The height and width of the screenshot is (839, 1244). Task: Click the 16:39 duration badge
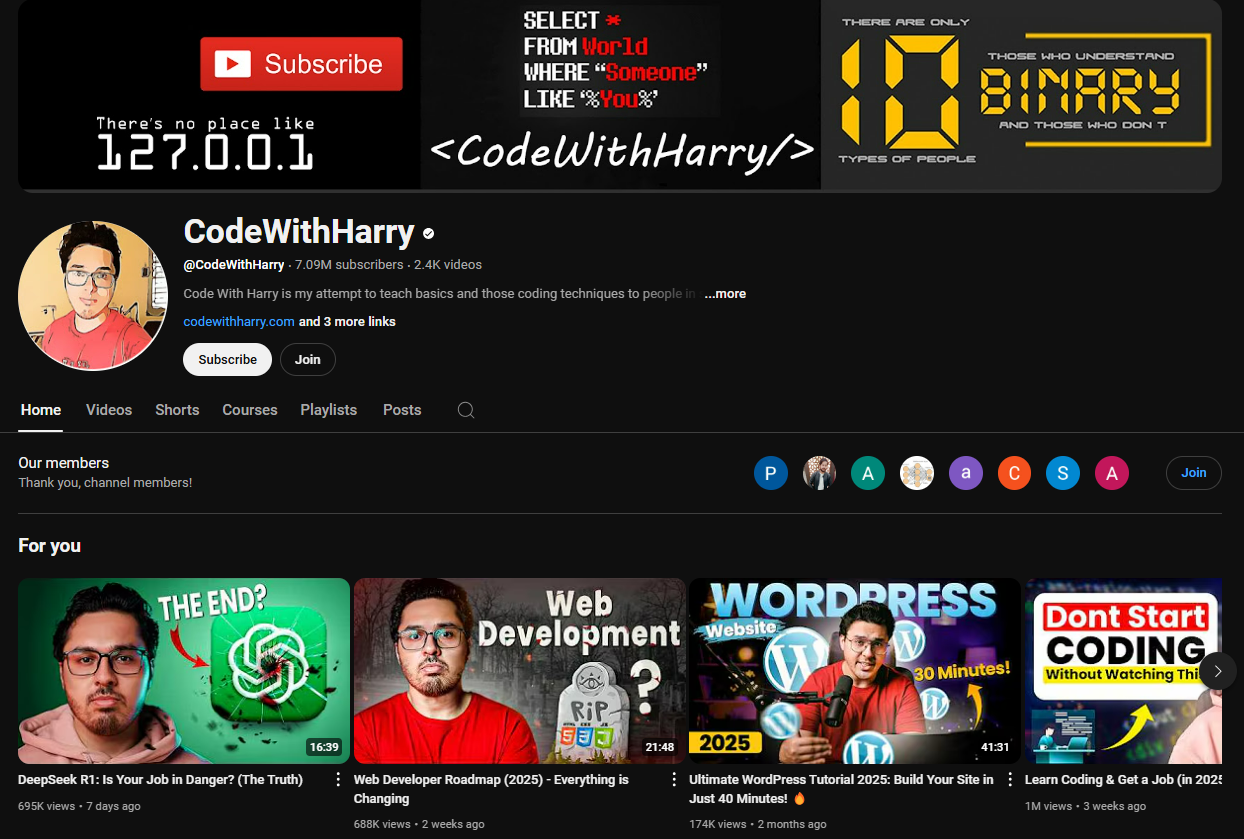(x=324, y=747)
